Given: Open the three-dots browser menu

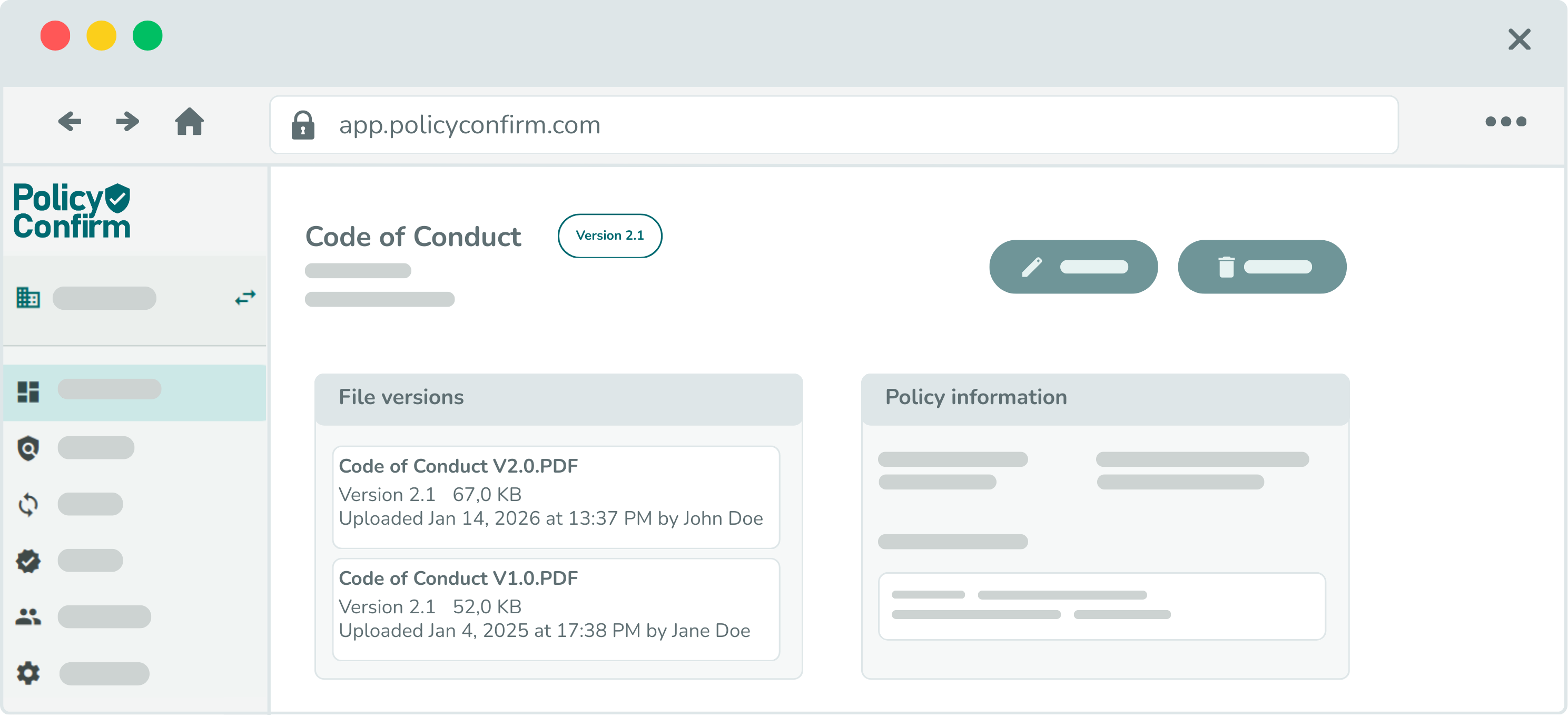Looking at the screenshot, I should (1505, 121).
